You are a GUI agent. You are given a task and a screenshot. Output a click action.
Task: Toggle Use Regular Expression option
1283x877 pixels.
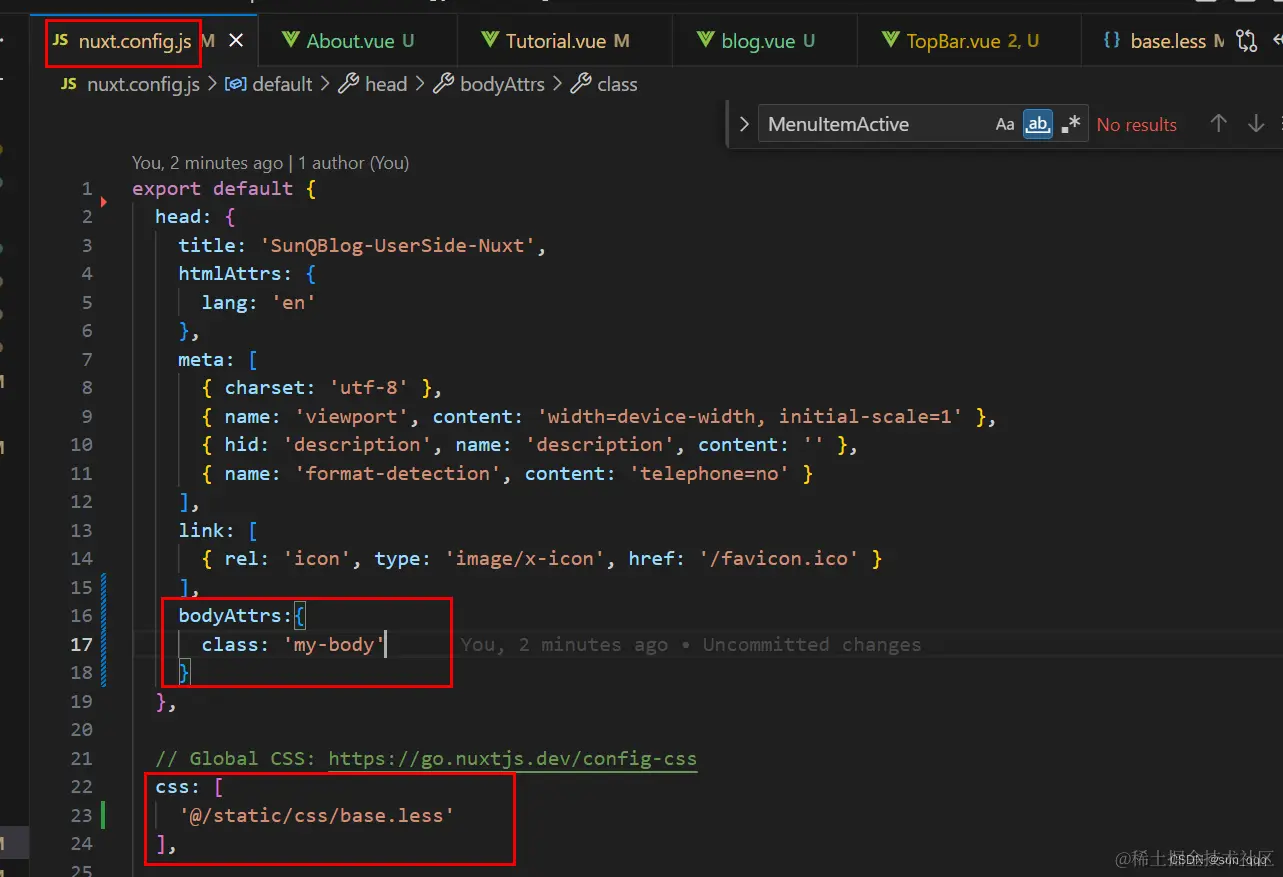pyautogui.click(x=1071, y=125)
